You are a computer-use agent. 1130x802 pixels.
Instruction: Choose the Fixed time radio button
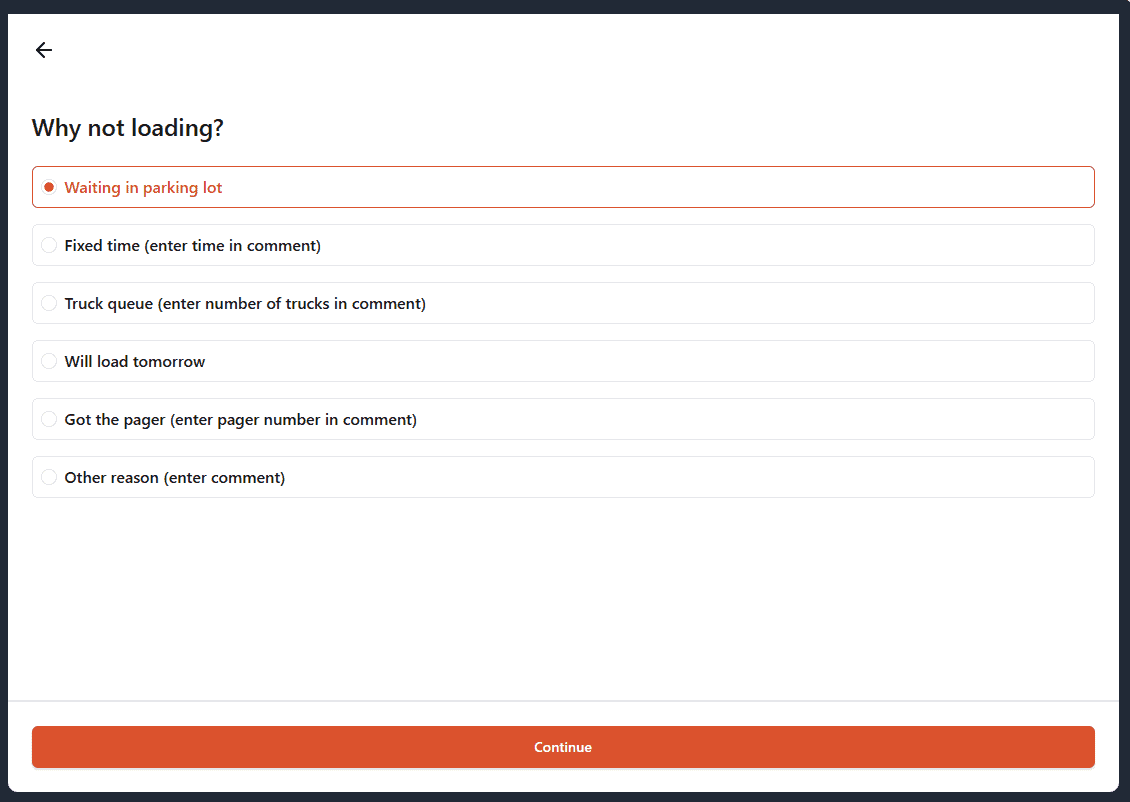[49, 246]
